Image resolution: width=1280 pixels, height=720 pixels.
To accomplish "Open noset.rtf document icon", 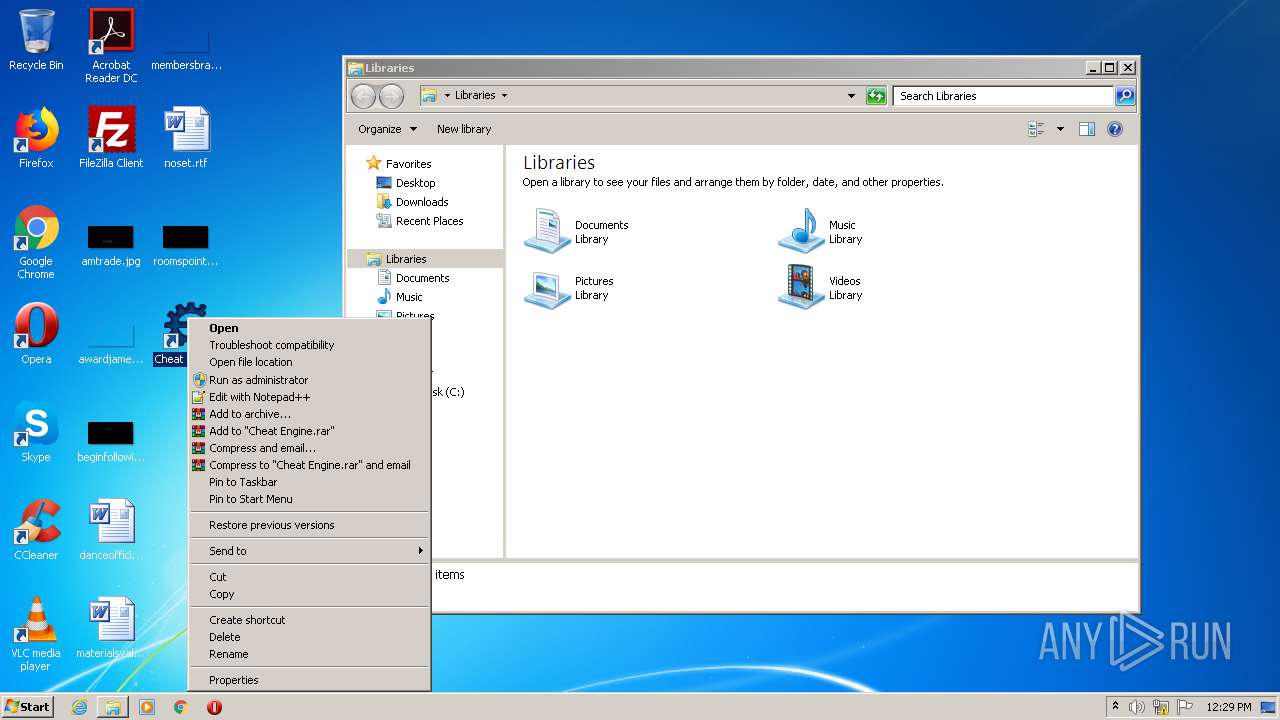I will pos(186,138).
